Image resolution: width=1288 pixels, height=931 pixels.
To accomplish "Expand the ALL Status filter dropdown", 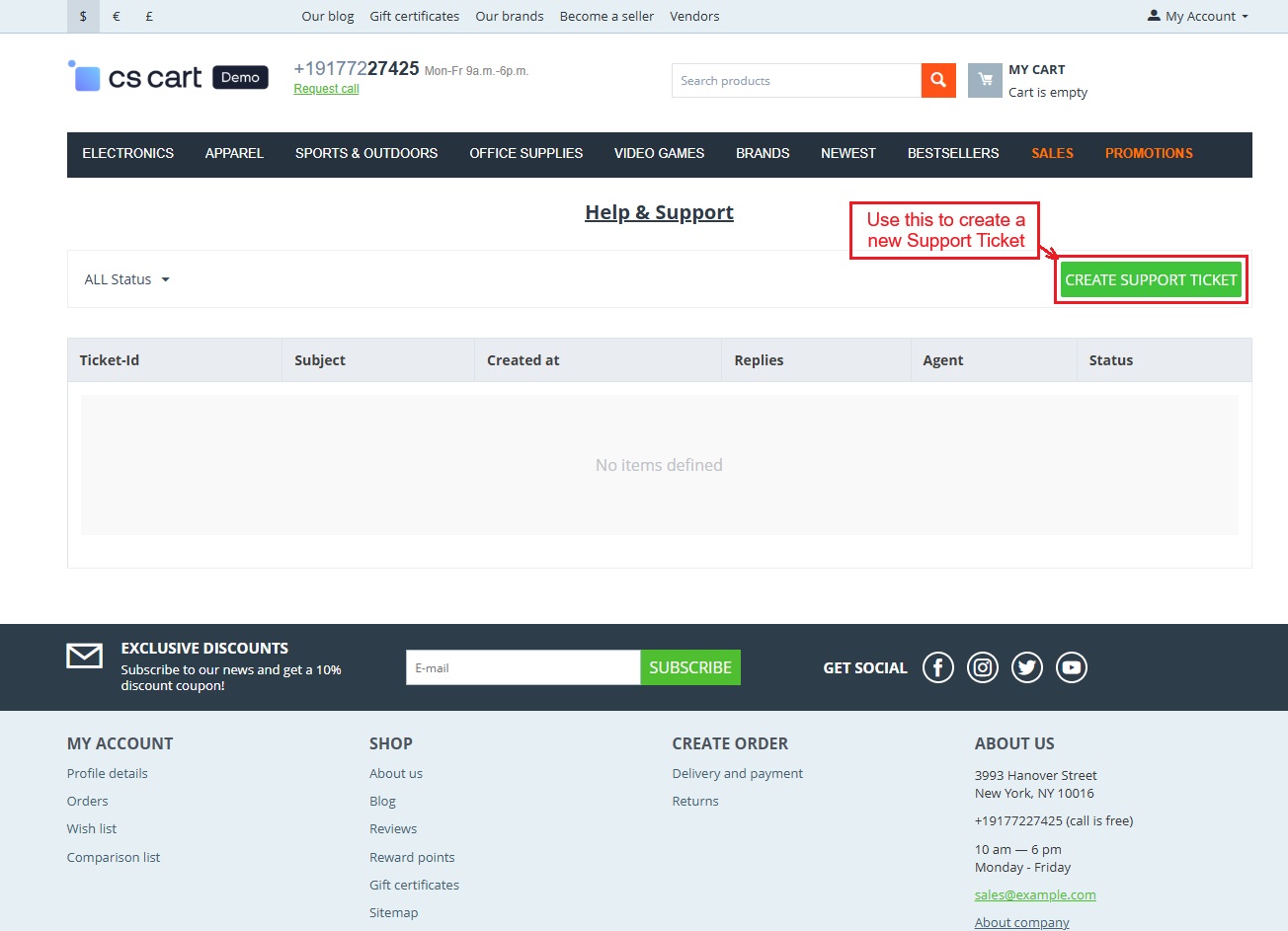I will coord(126,279).
